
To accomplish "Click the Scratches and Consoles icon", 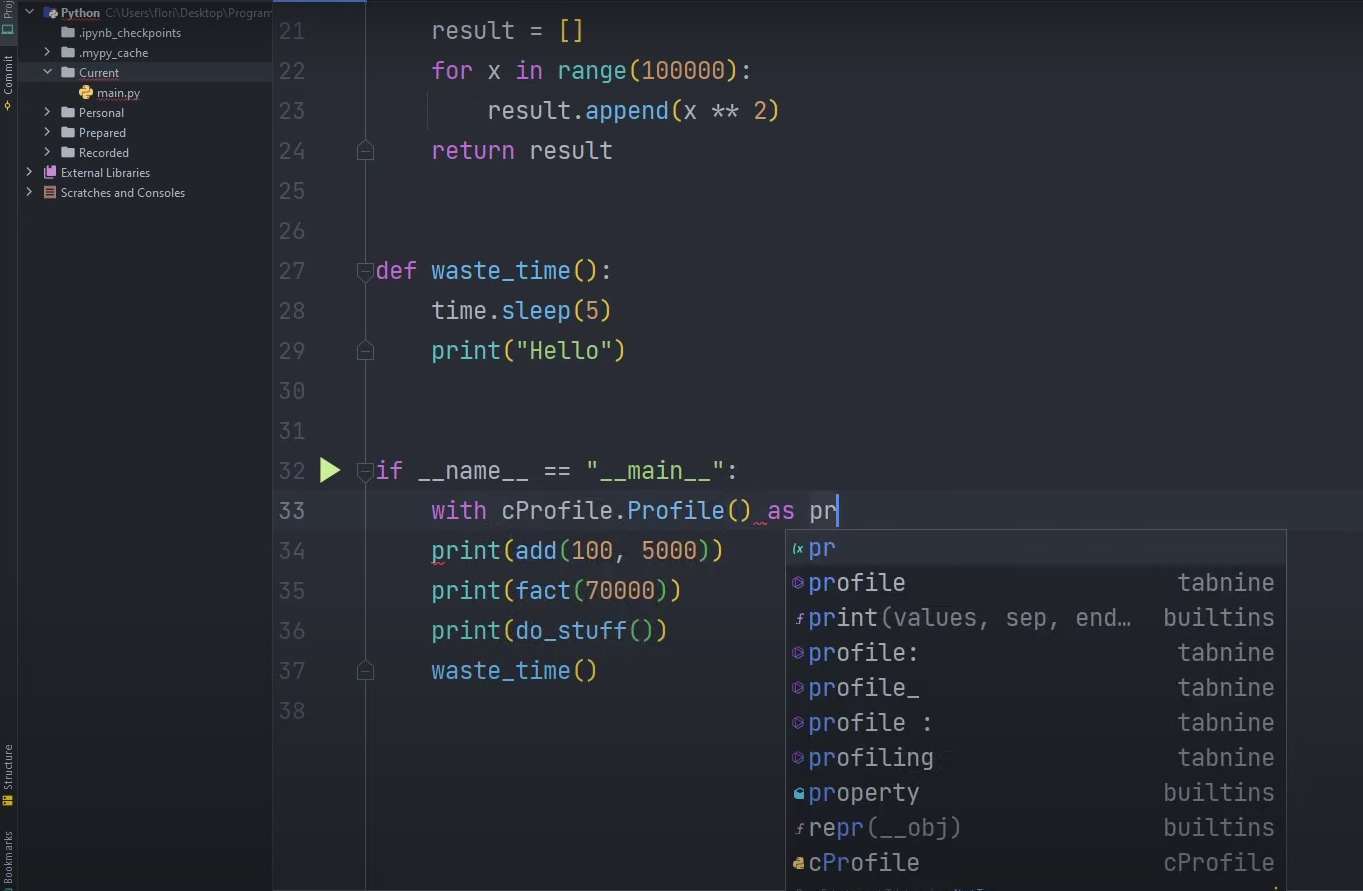I will pos(50,192).
